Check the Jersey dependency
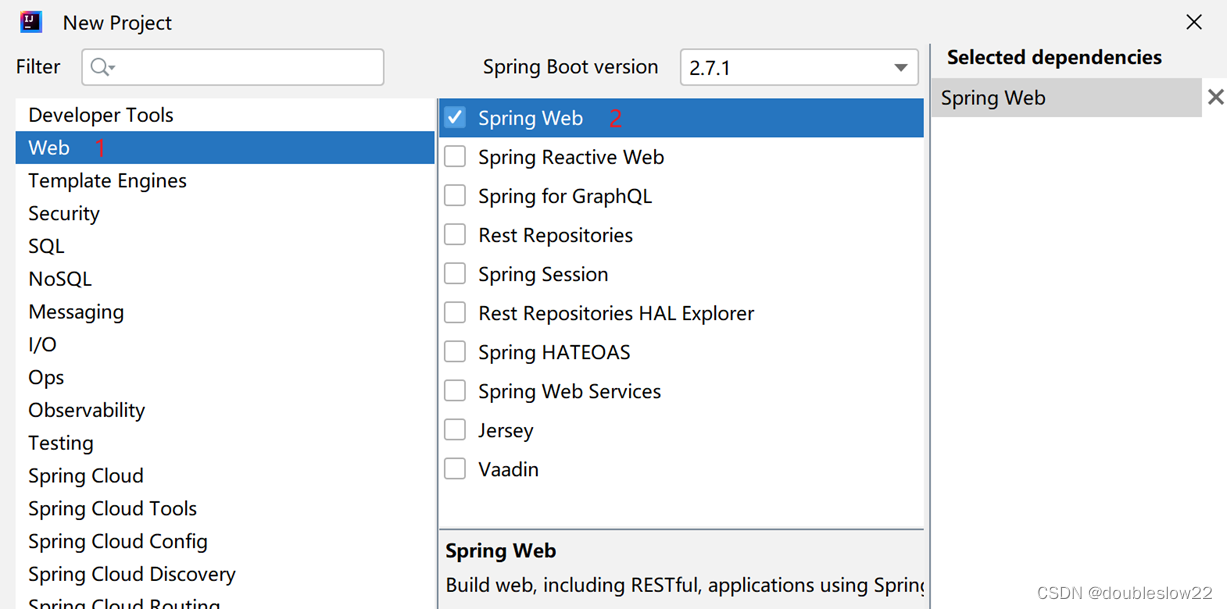 (455, 429)
